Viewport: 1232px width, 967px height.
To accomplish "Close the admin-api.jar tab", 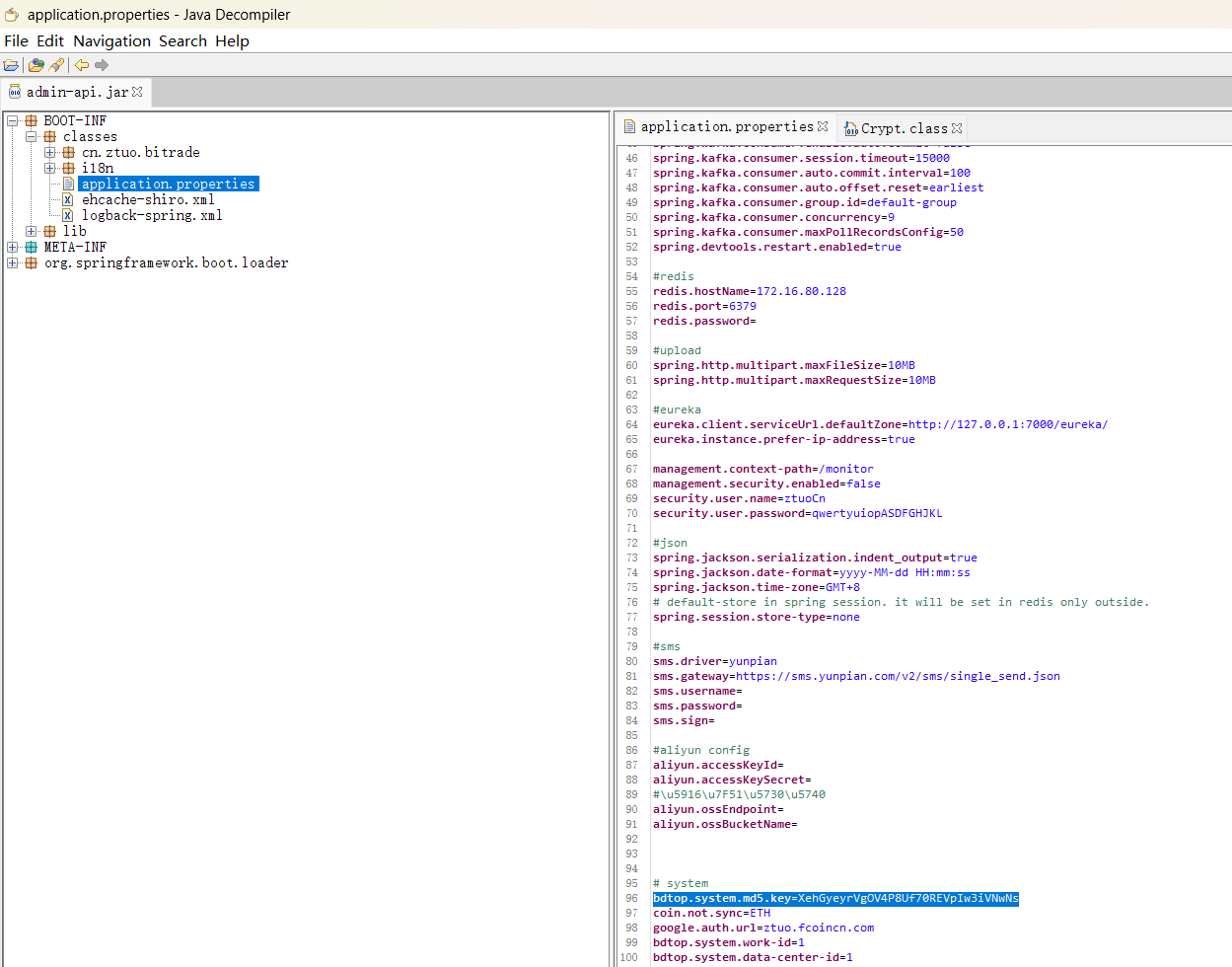I will pos(137,92).
